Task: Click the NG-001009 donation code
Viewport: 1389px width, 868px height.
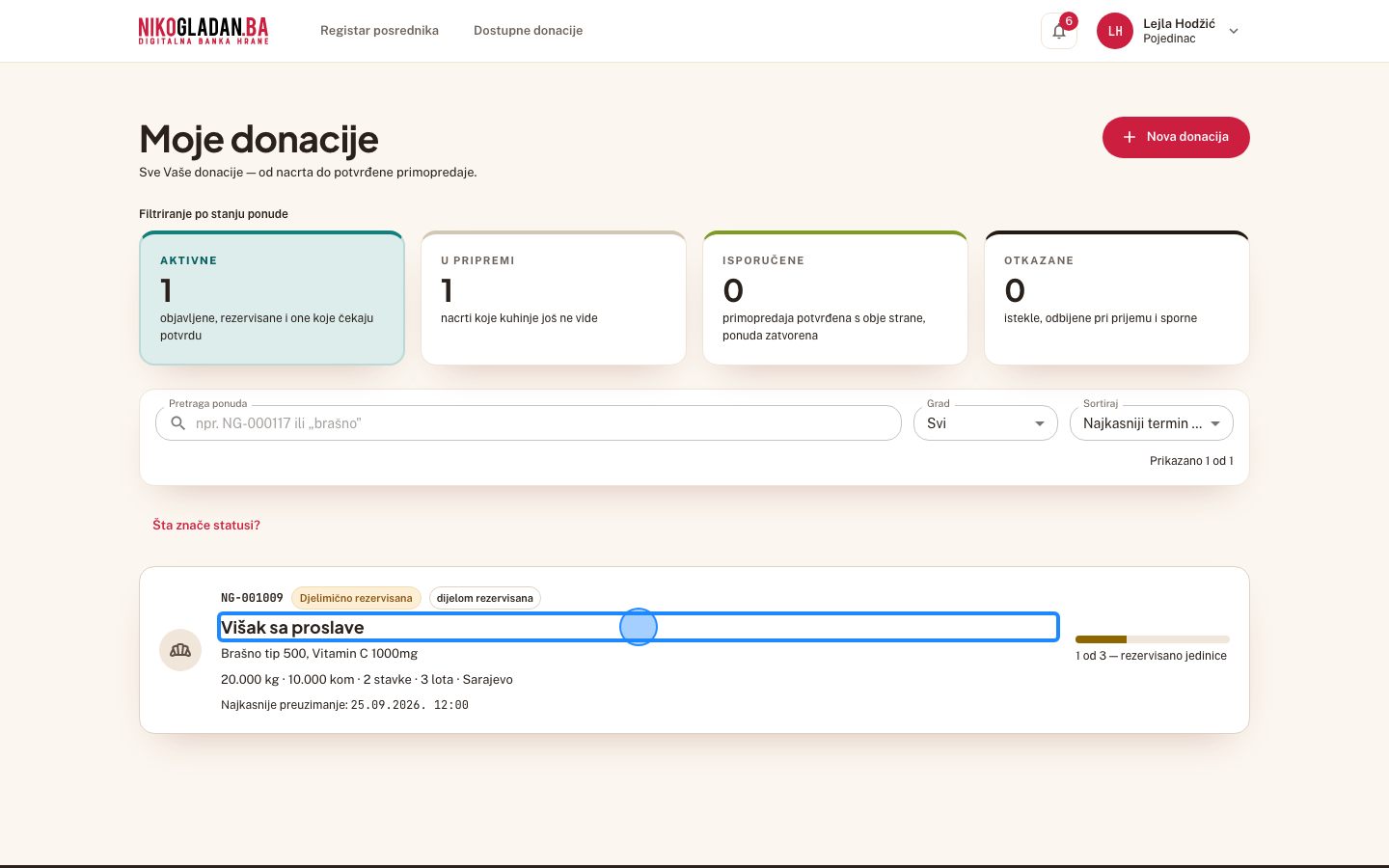Action: tap(252, 598)
